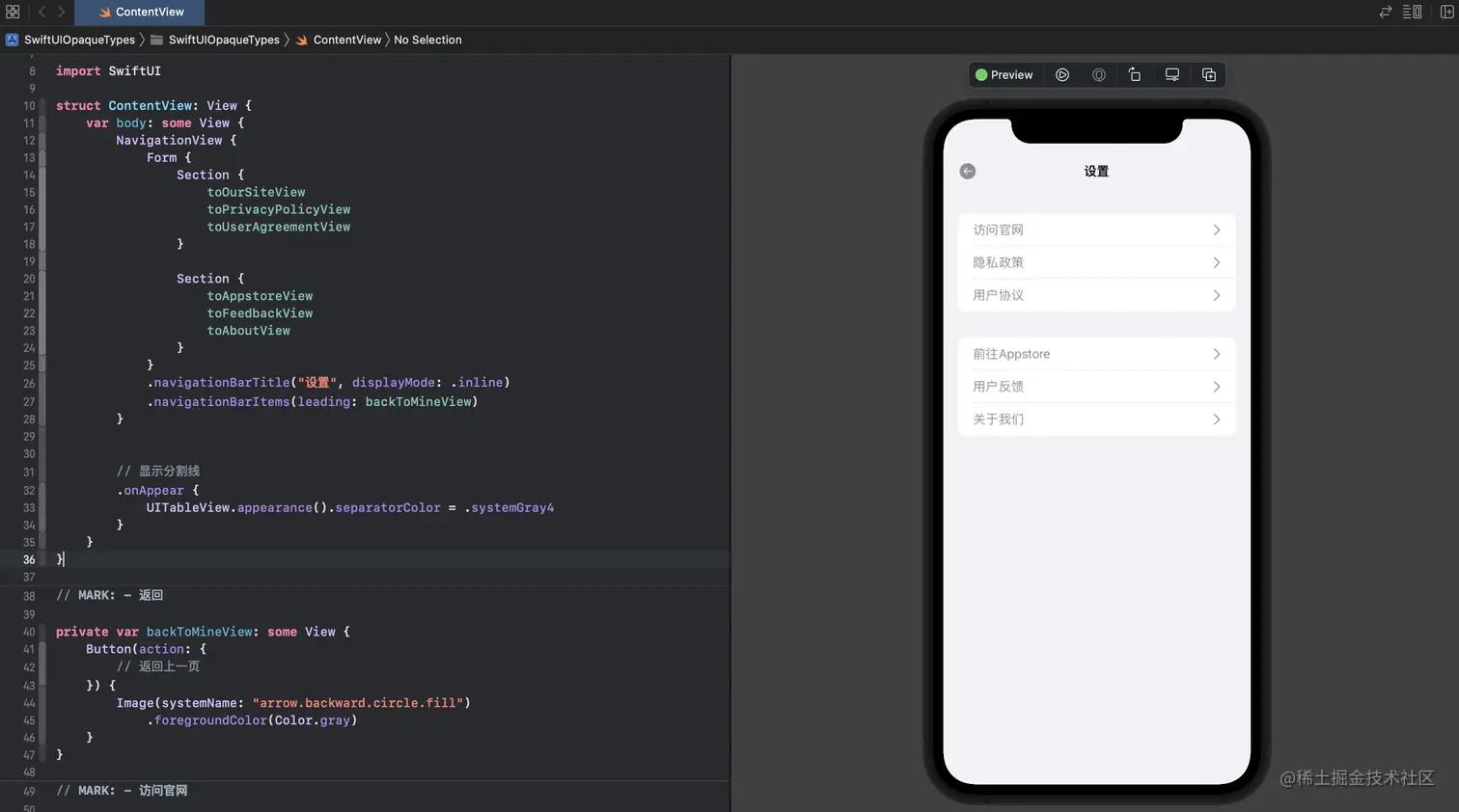1459x812 pixels.
Task: Click line number 10 in the gutter
Action: [x=29, y=106]
